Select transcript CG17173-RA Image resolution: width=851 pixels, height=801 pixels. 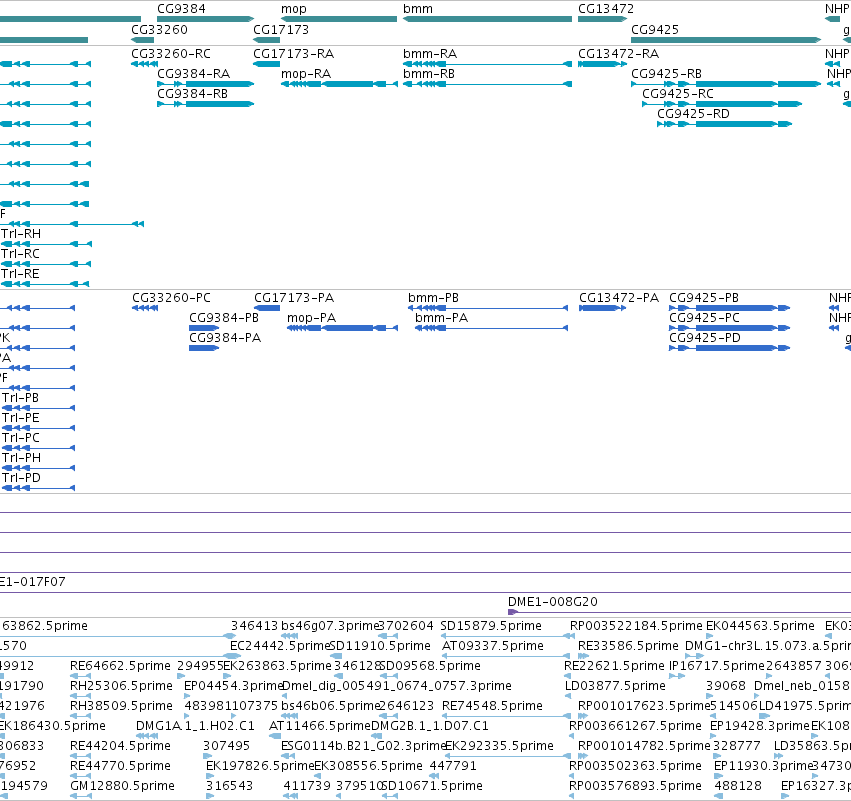point(294,54)
